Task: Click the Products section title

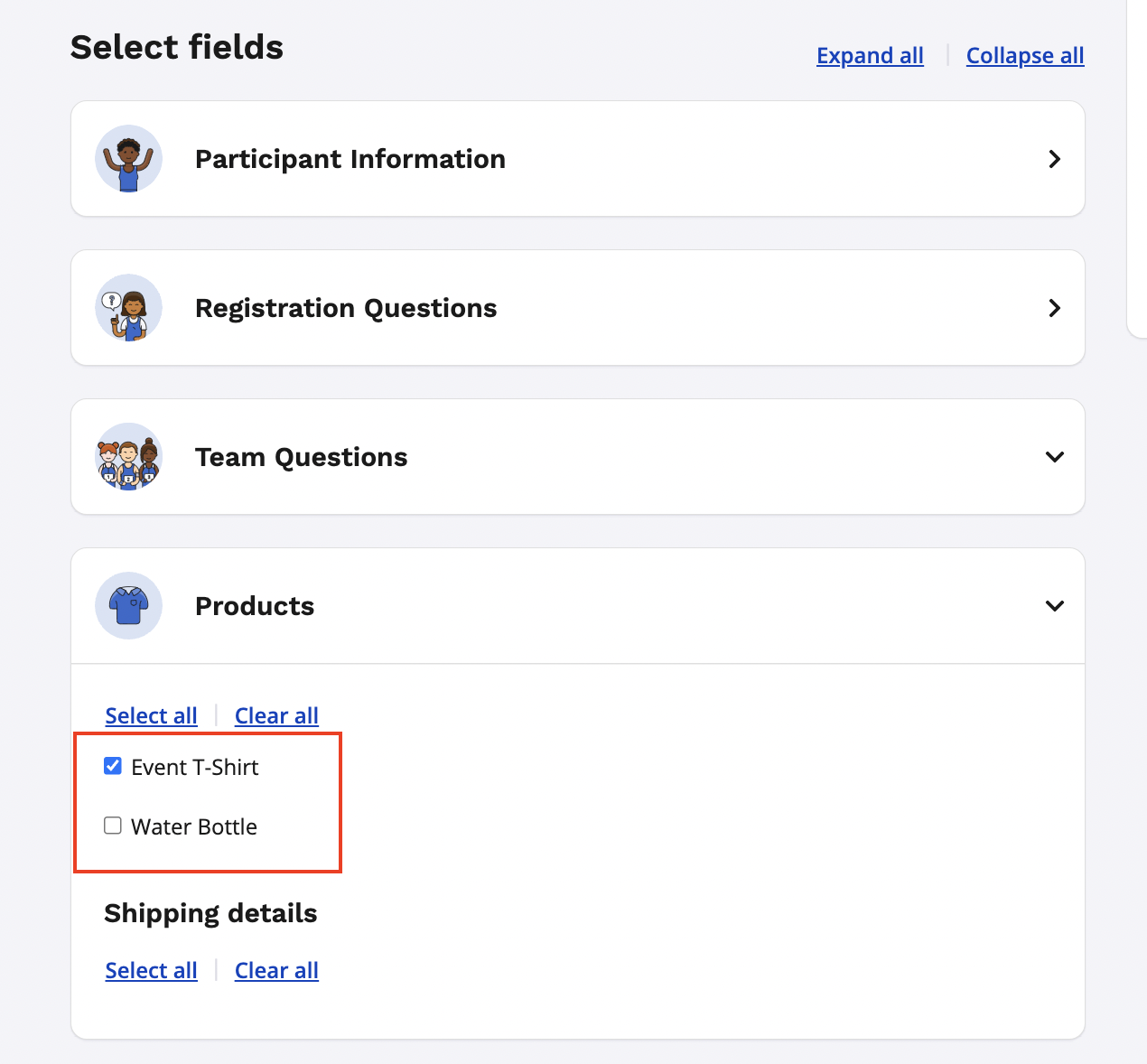Action: [255, 606]
